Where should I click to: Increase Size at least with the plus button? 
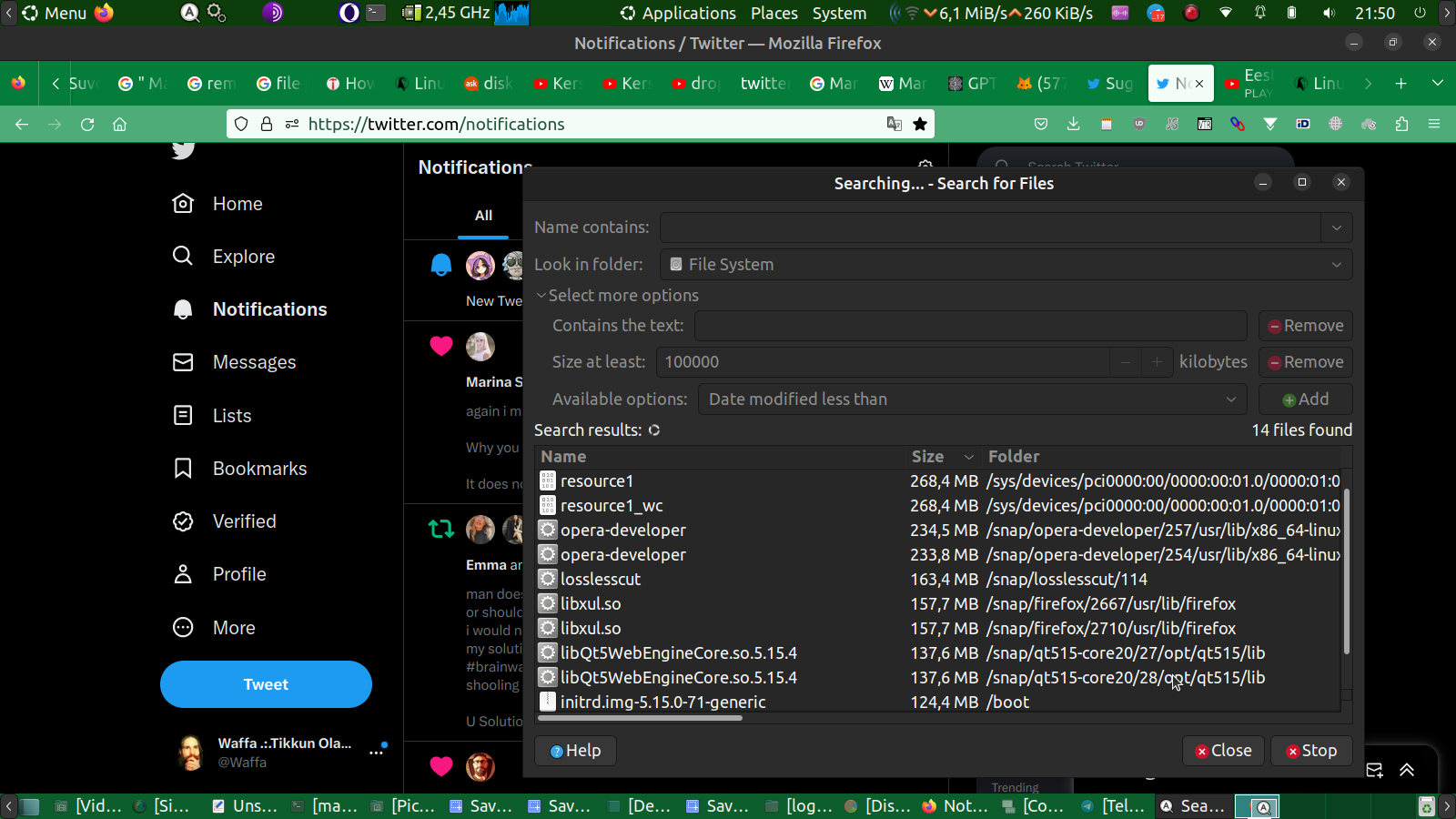tap(1157, 362)
